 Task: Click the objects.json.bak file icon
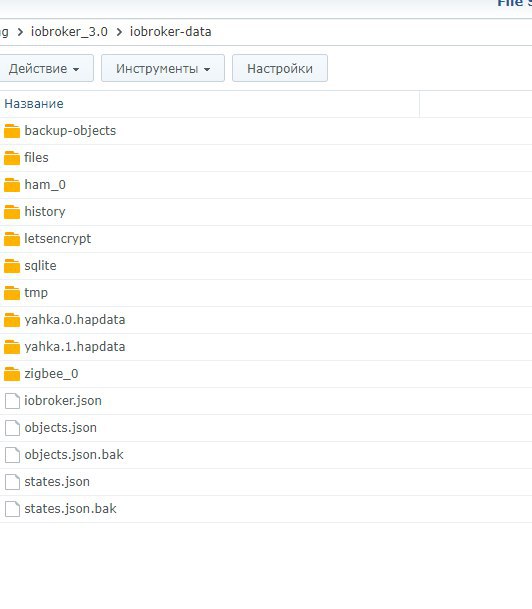coord(12,455)
